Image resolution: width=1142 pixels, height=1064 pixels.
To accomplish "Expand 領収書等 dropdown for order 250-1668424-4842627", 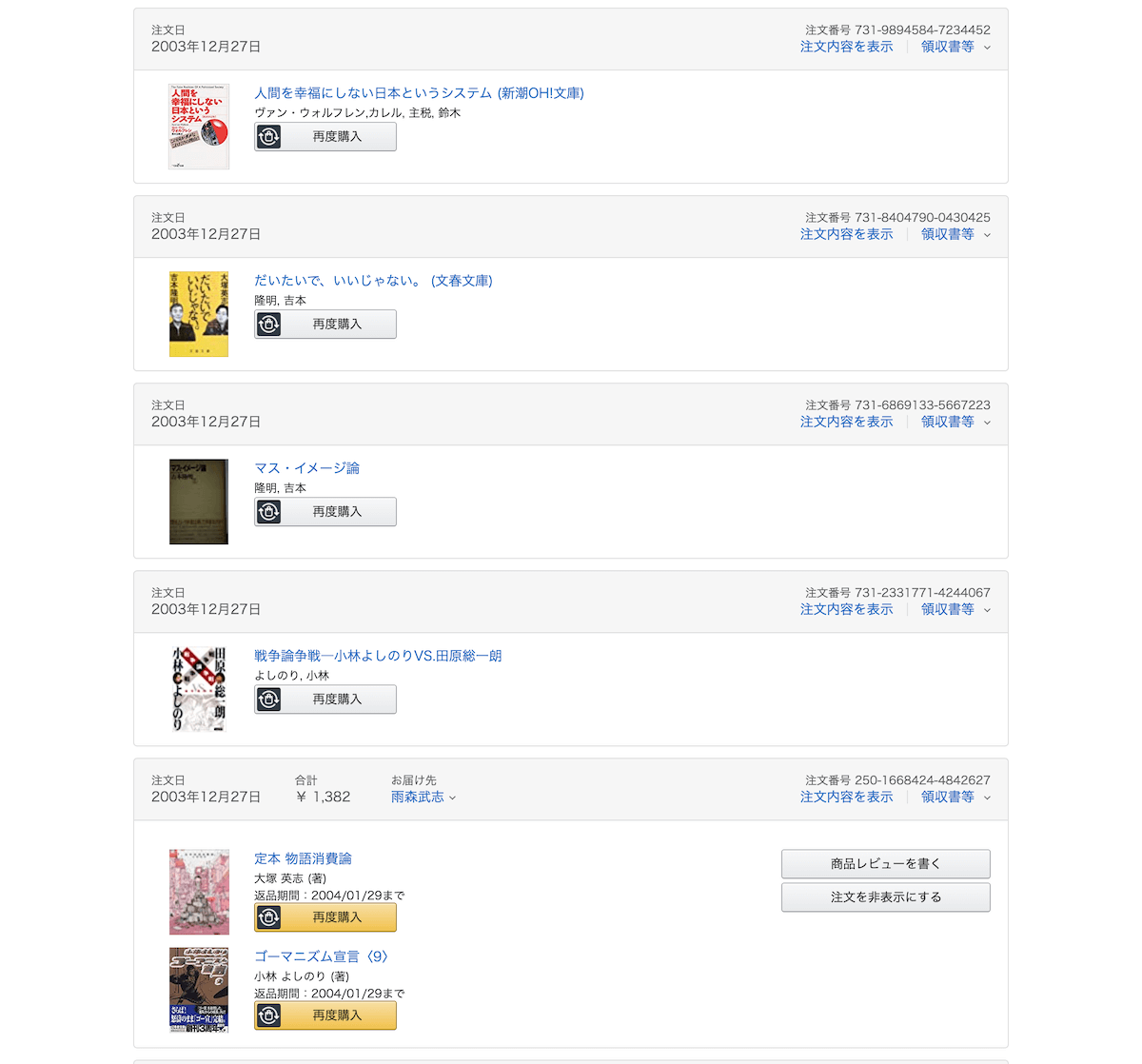I will [955, 797].
